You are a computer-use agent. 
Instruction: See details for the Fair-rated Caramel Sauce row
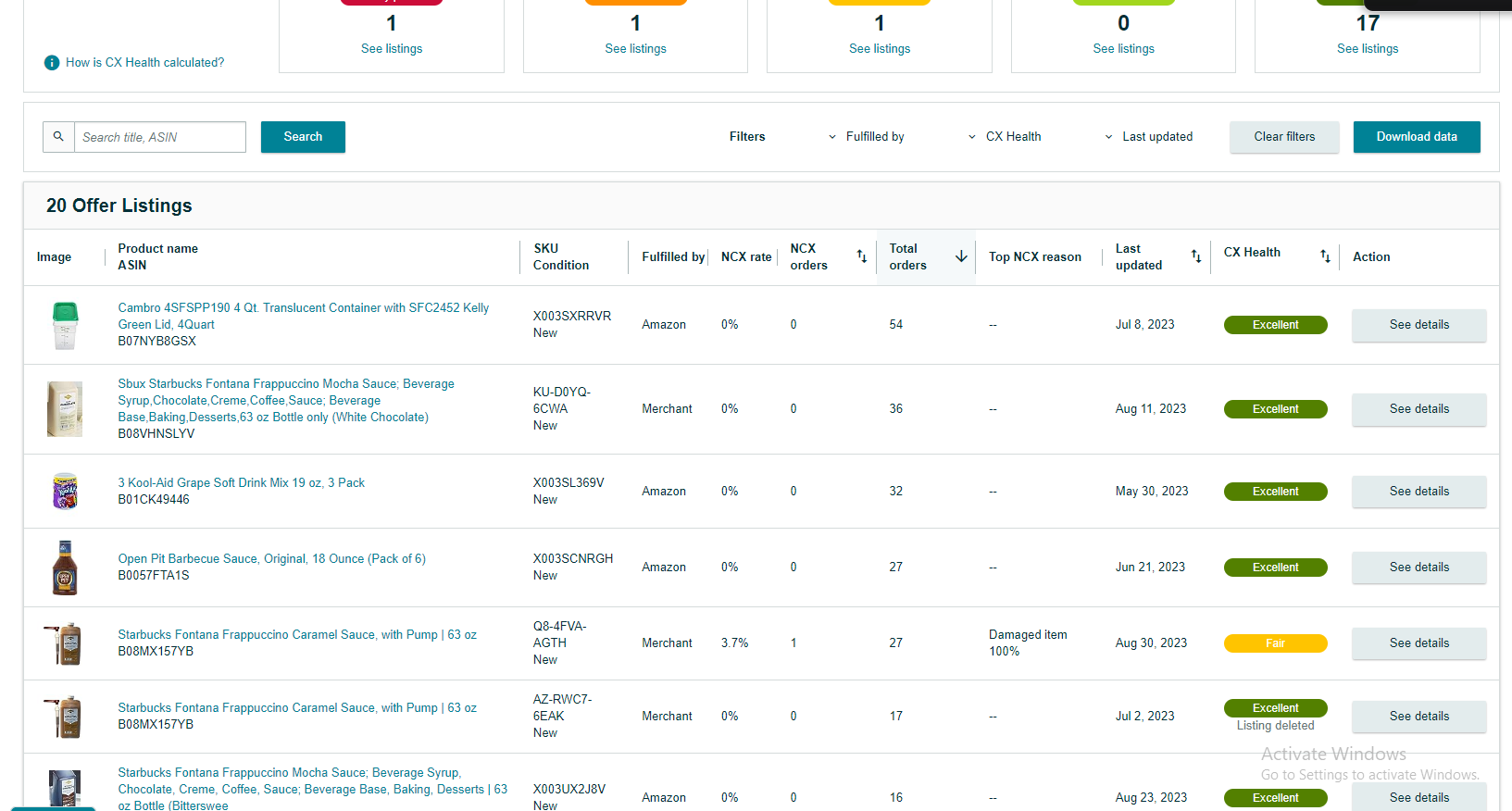tap(1419, 643)
